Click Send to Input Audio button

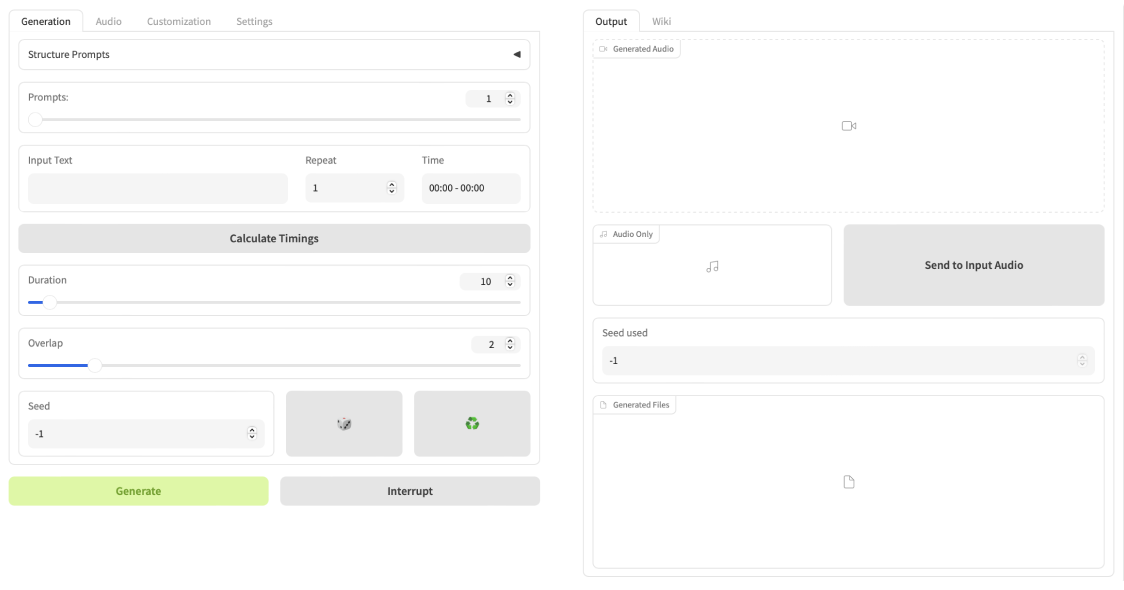click(x=973, y=265)
